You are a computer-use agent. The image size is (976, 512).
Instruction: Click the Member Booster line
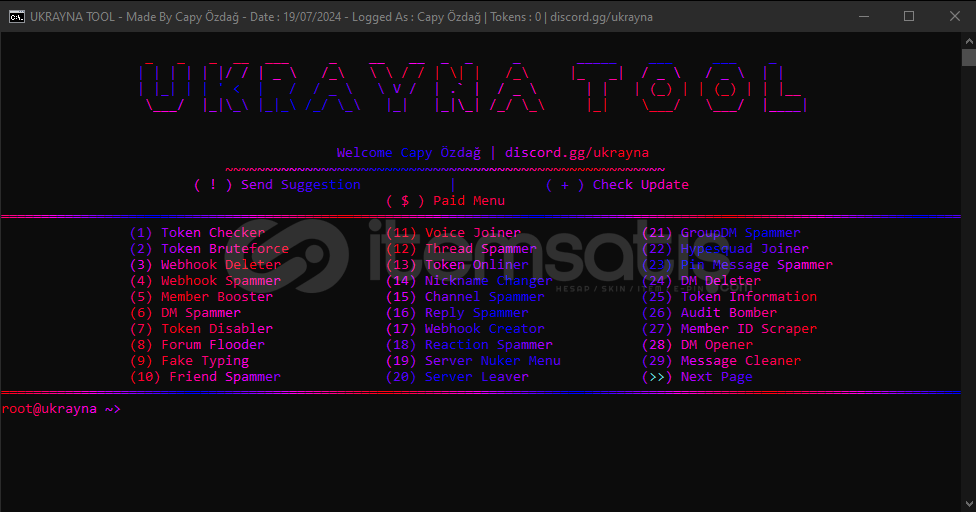201,297
